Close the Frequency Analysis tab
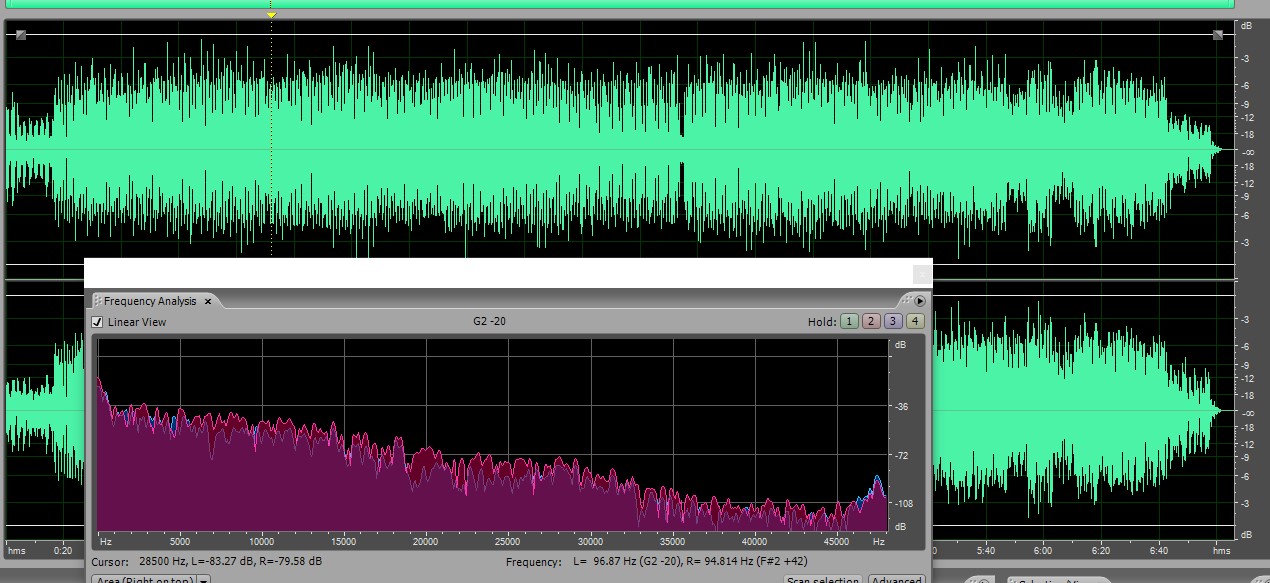 [x=208, y=301]
